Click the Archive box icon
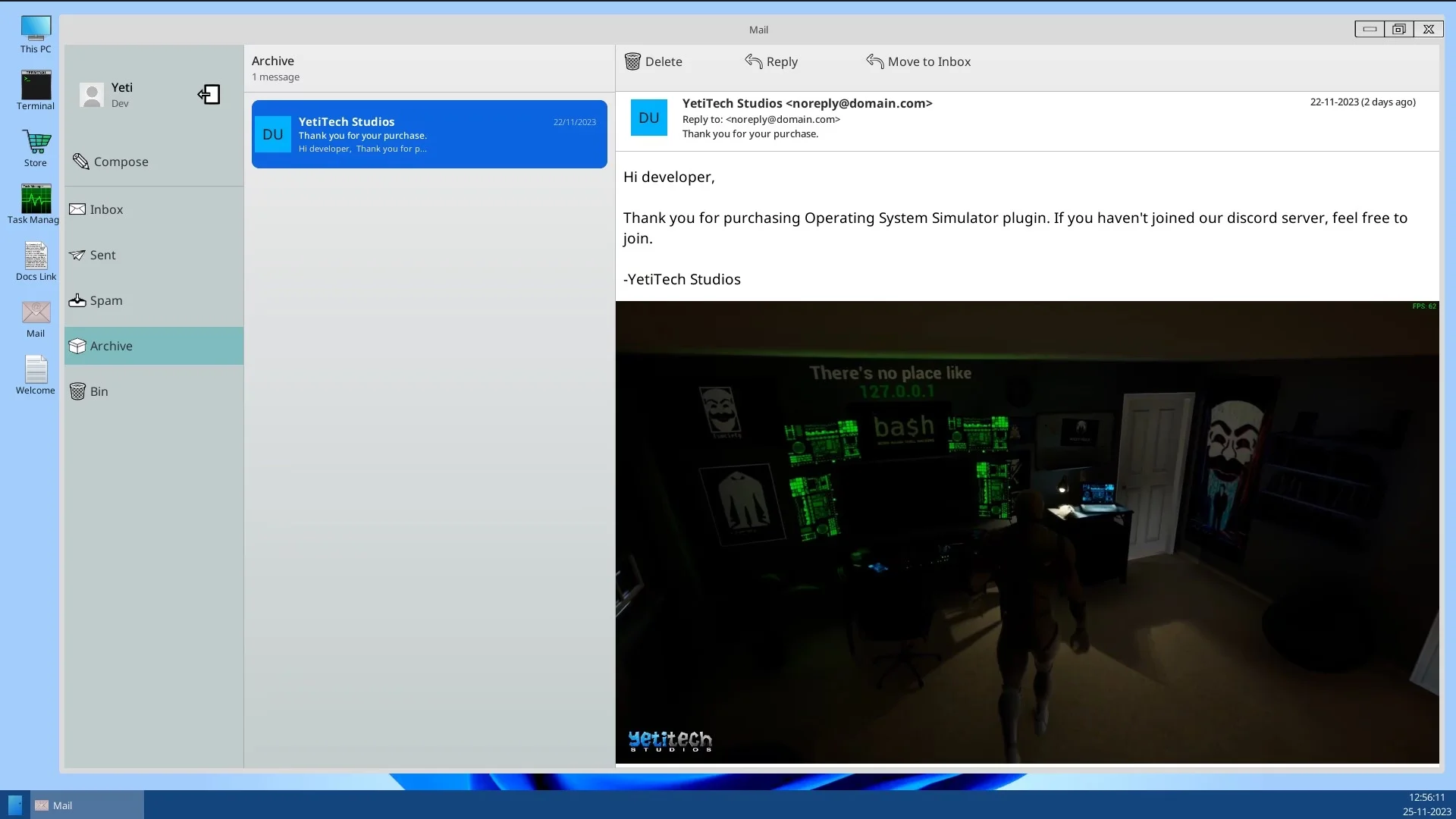The image size is (1456, 819). 77,346
